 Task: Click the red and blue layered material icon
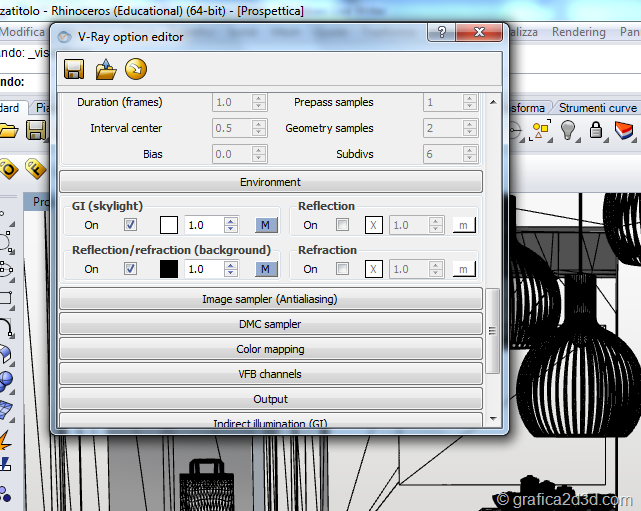coord(624,130)
